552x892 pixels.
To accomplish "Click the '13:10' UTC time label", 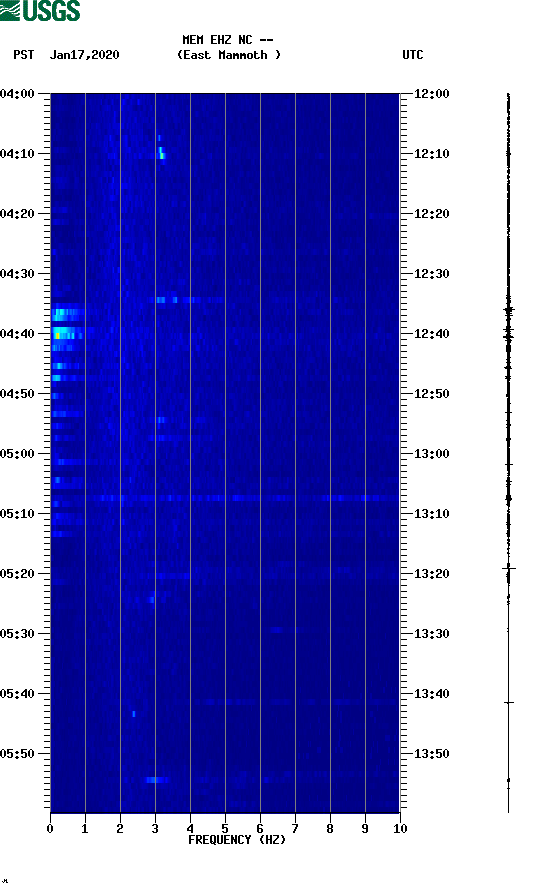I will (432, 514).
